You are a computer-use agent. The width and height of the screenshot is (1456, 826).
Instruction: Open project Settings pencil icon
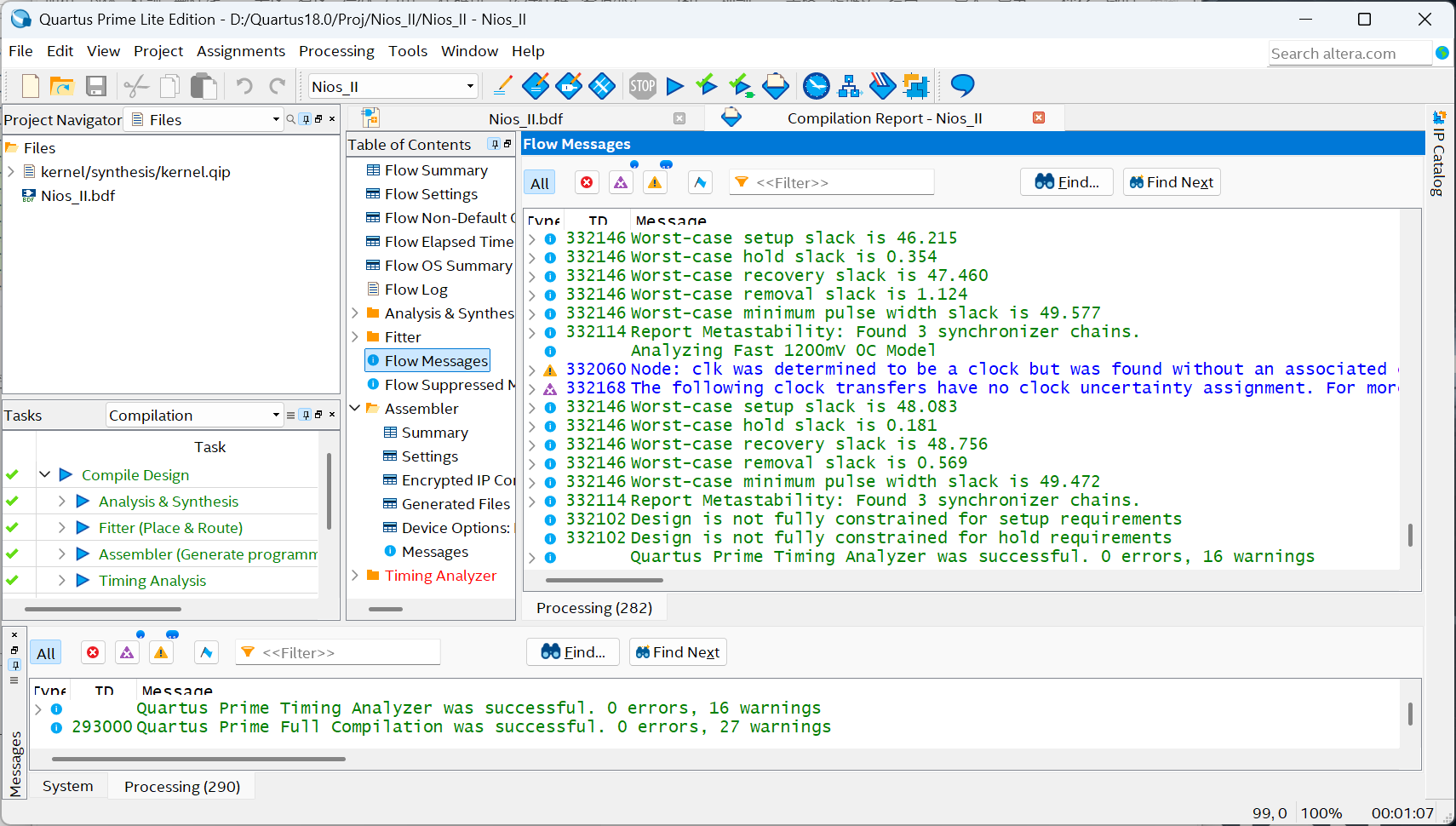[x=502, y=85]
